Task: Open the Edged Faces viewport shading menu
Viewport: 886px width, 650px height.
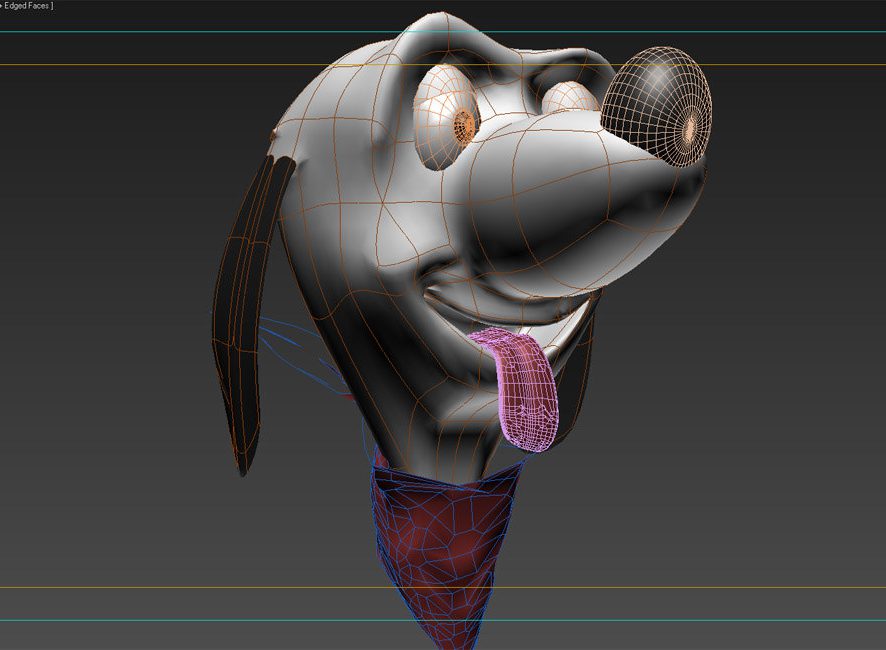Action: click(28, 6)
